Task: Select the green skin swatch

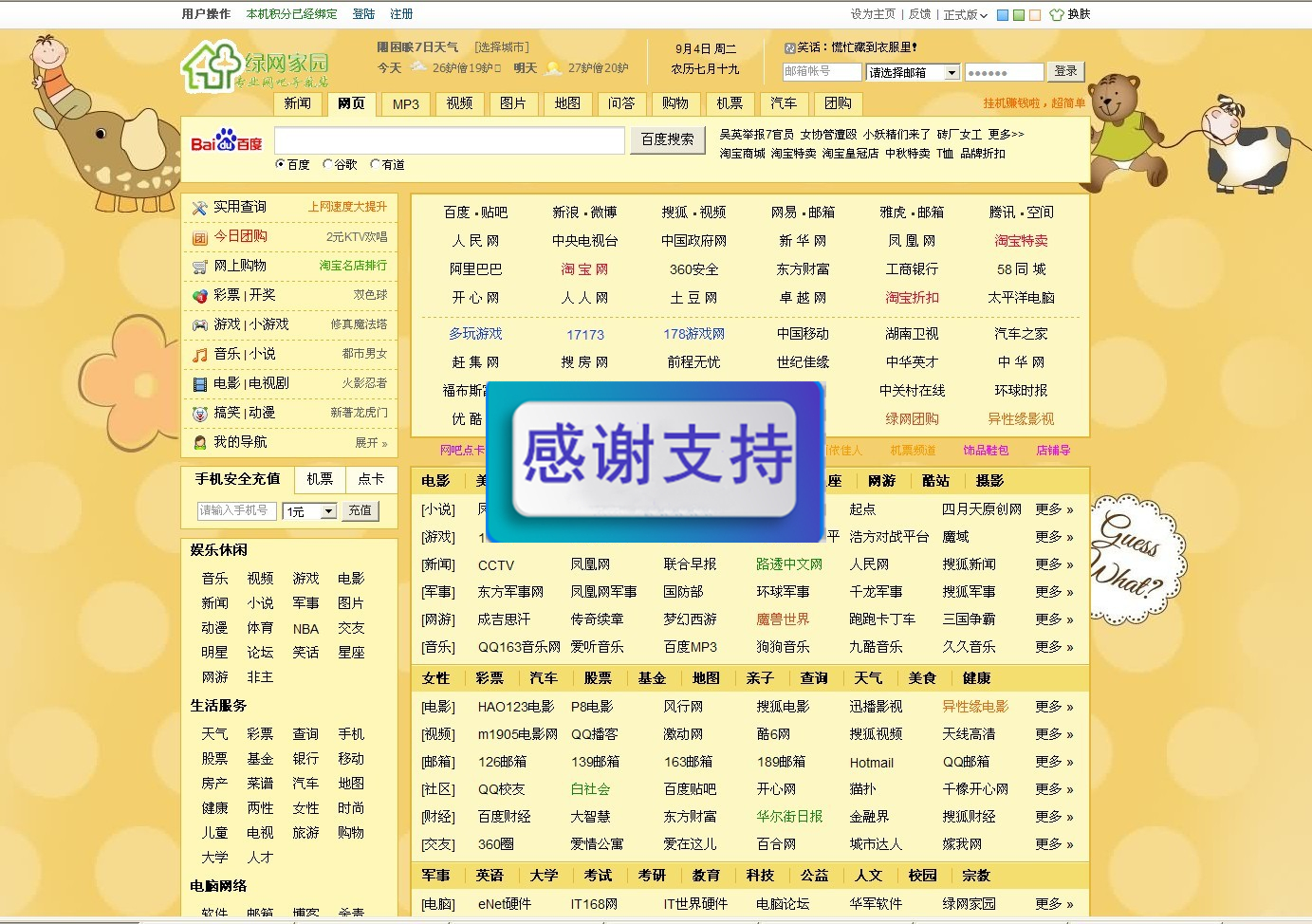Action: (1019, 15)
